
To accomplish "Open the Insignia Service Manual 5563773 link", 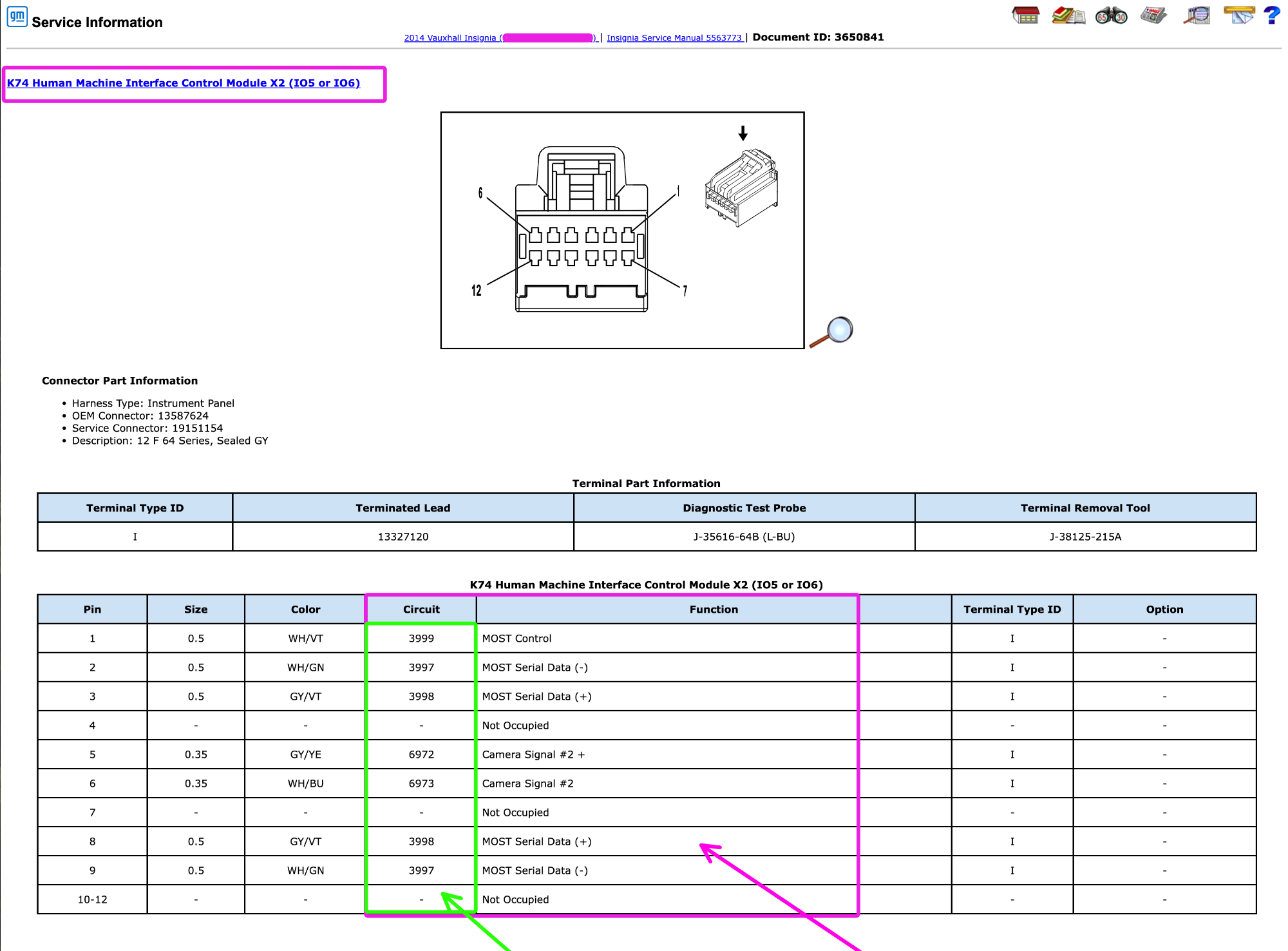I will [675, 38].
